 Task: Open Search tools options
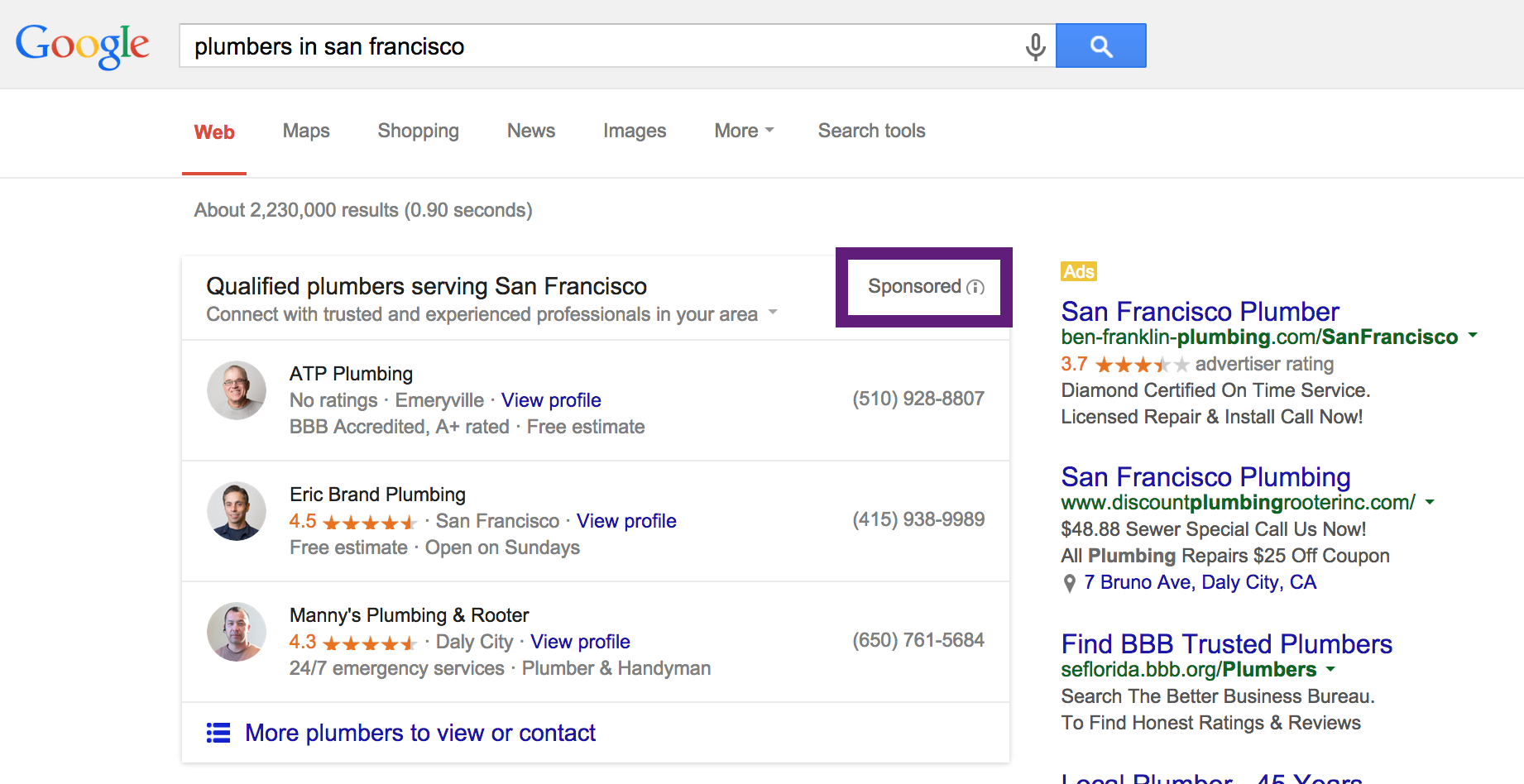(x=871, y=131)
